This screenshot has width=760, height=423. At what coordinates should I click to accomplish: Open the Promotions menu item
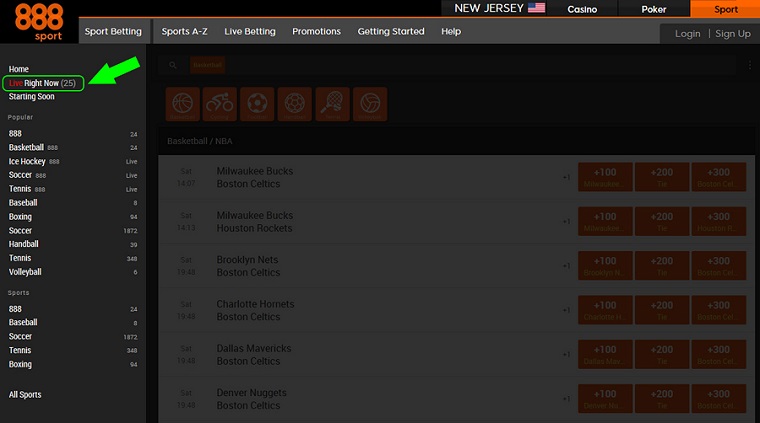click(317, 31)
